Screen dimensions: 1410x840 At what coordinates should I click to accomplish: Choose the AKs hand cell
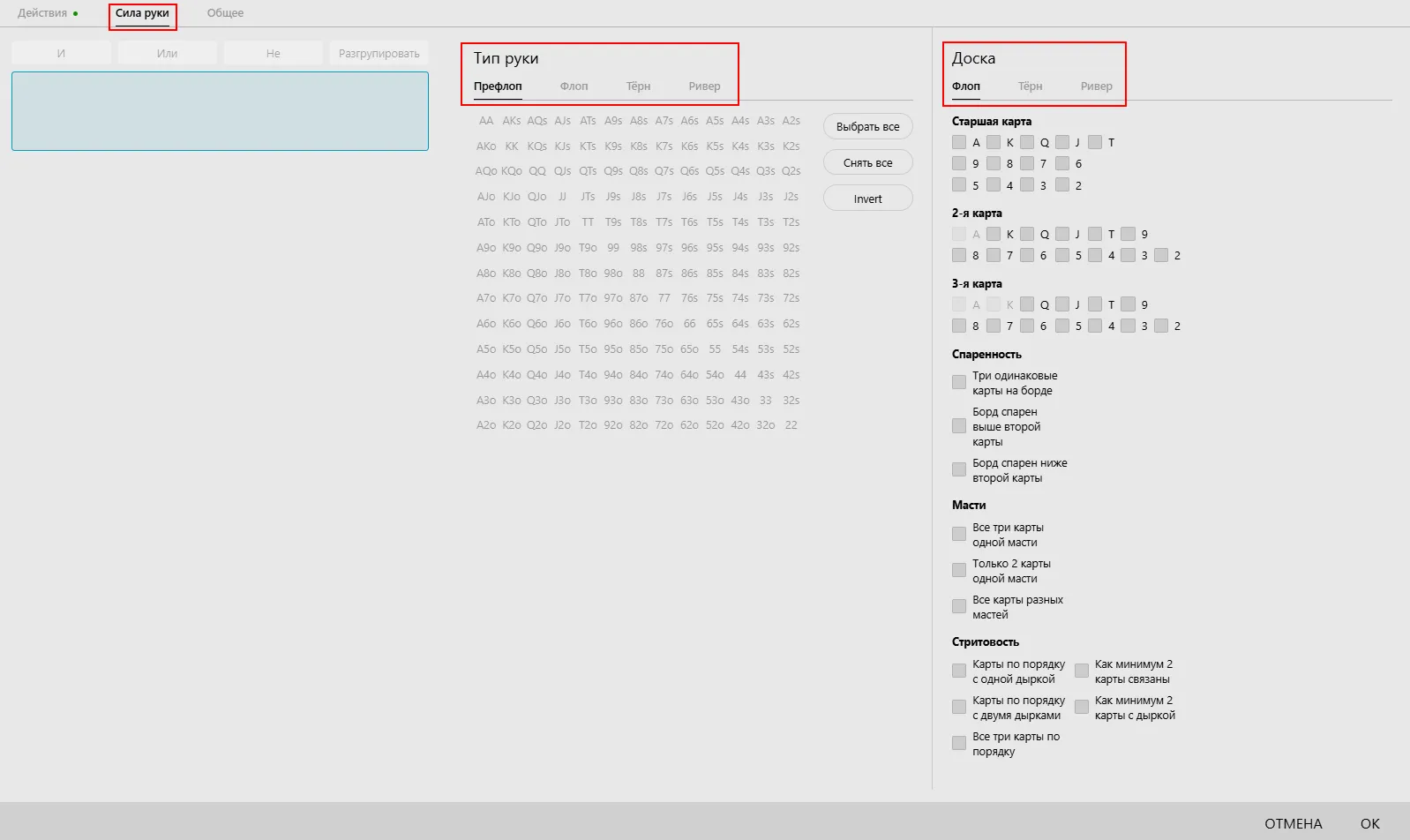click(x=512, y=121)
